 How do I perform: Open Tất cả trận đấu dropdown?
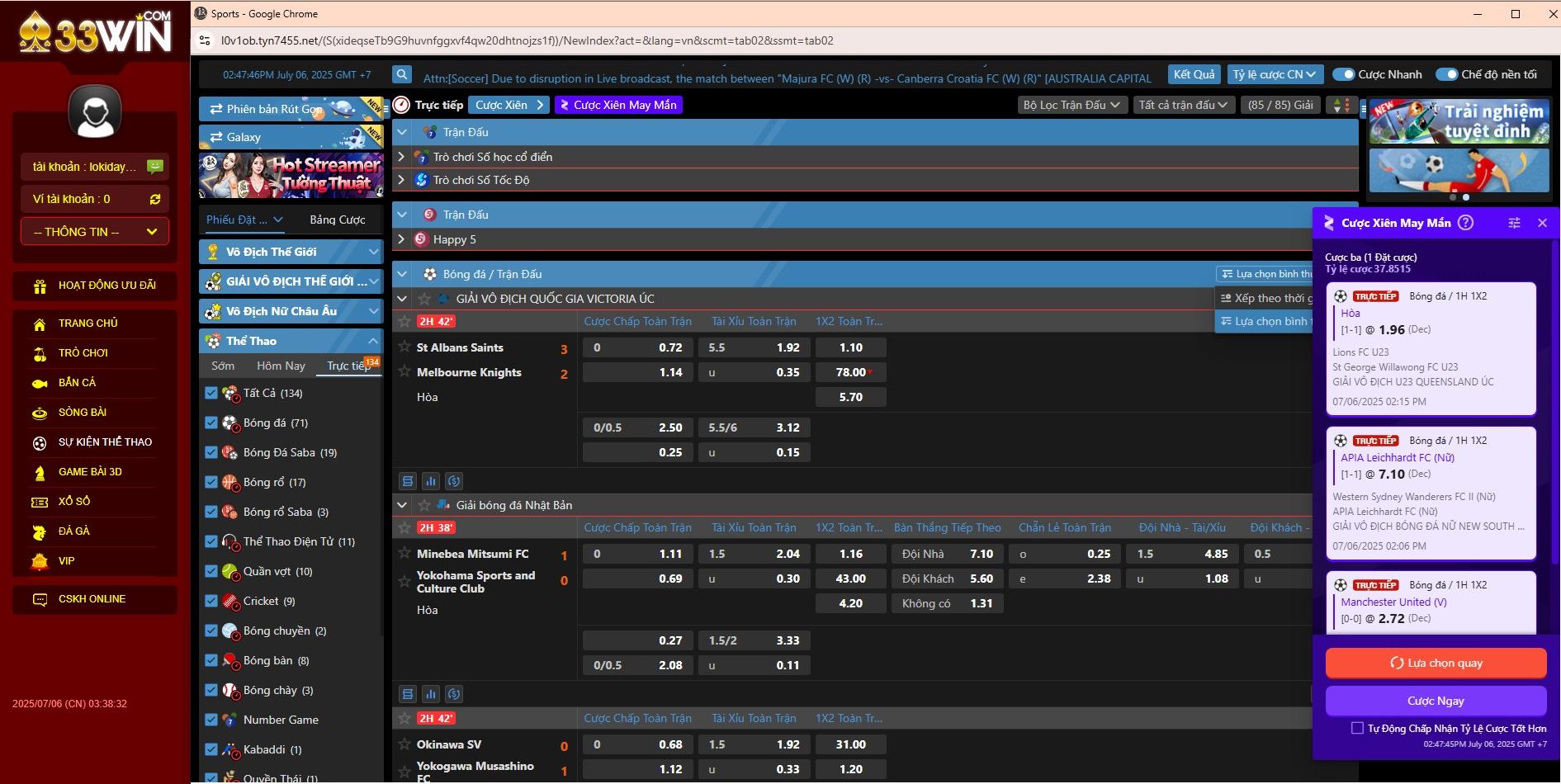[1184, 105]
